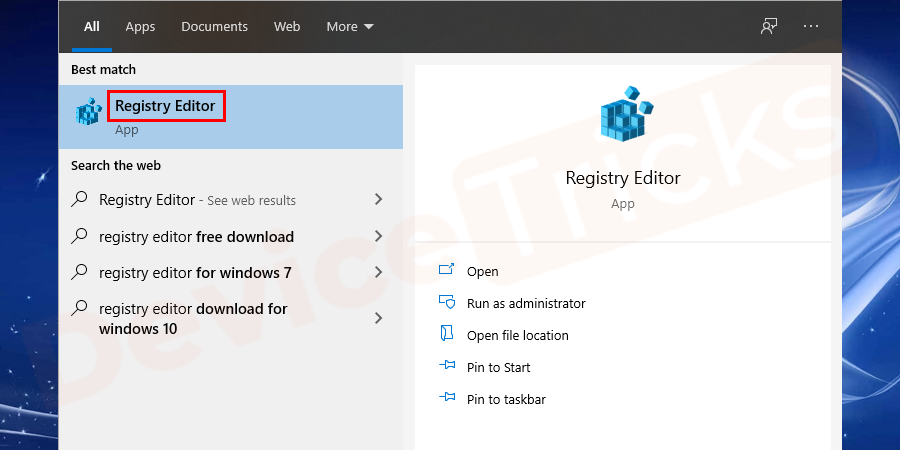Click search icon beside 'registry editor free download'

click(80, 237)
